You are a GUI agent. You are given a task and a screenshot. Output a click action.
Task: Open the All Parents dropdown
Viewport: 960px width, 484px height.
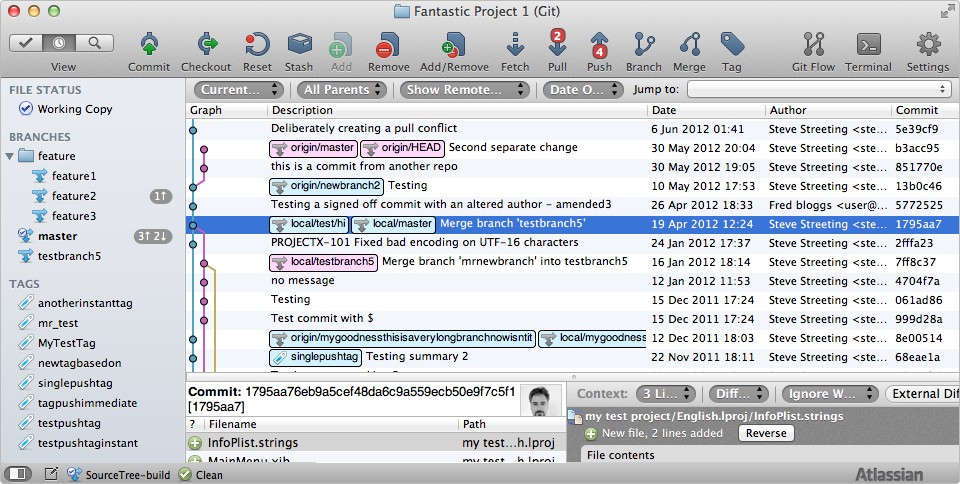pyautogui.click(x=342, y=89)
